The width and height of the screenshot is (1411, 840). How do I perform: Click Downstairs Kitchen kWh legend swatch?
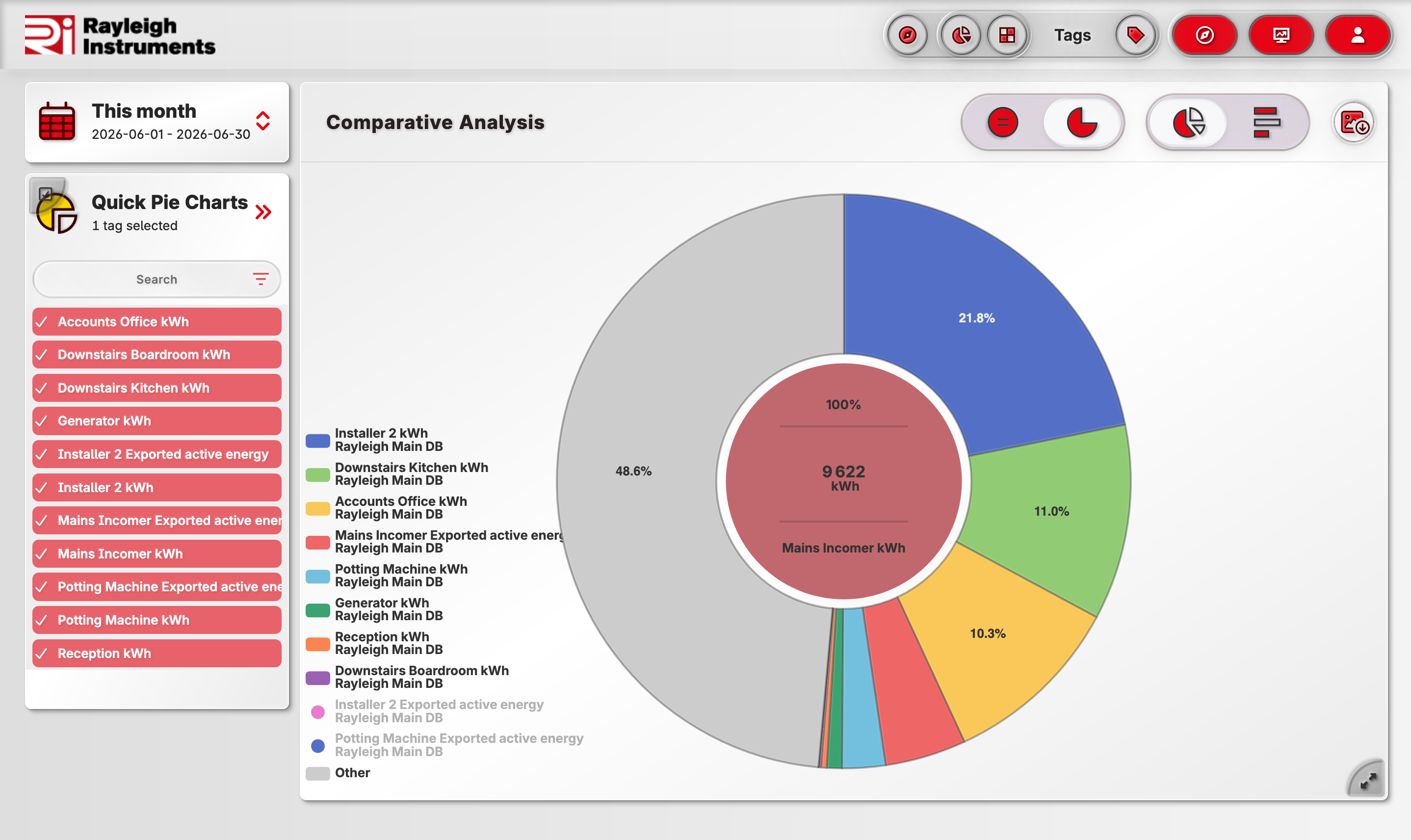317,474
